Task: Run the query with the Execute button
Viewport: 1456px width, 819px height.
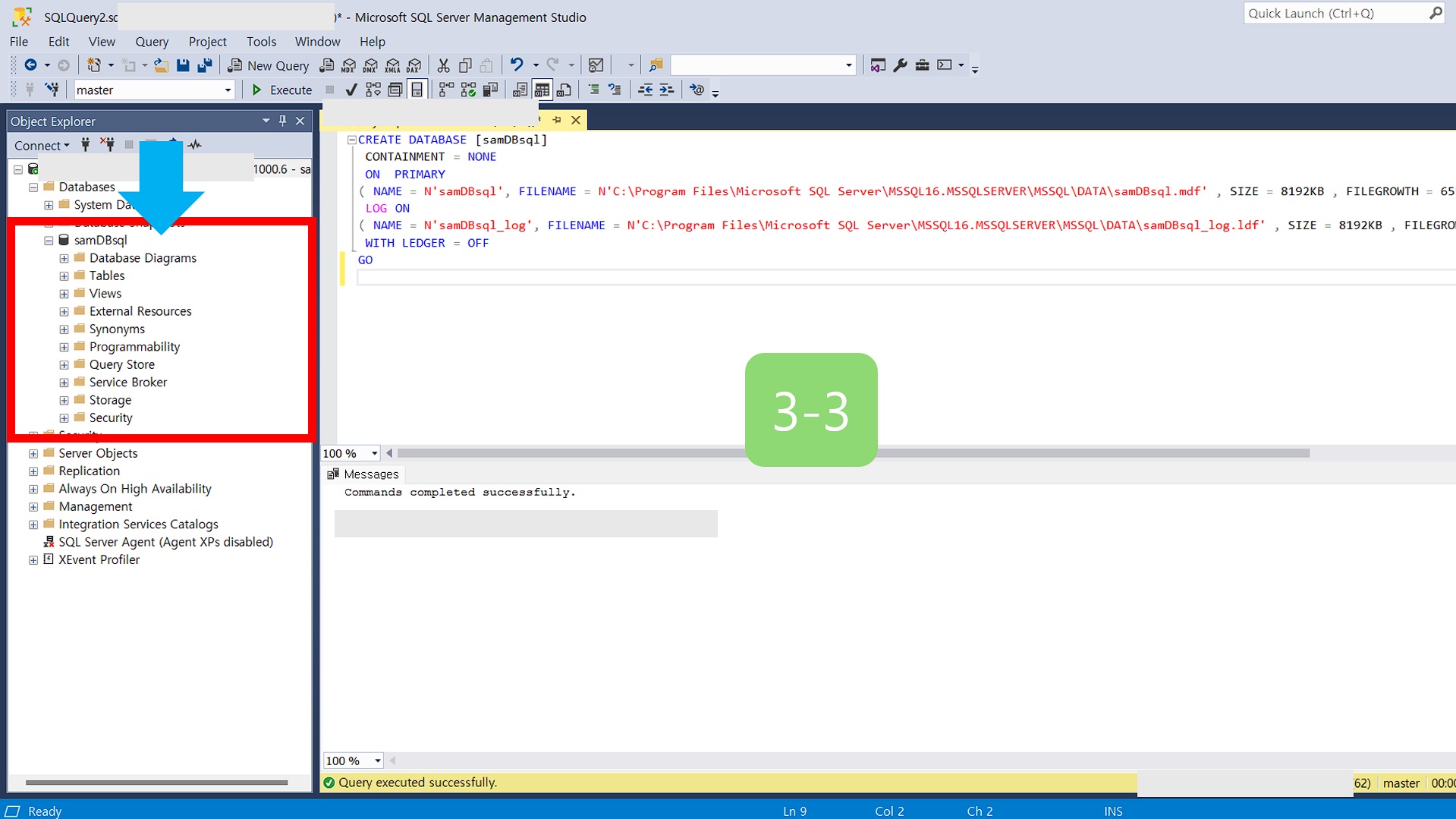Action: pyautogui.click(x=281, y=90)
